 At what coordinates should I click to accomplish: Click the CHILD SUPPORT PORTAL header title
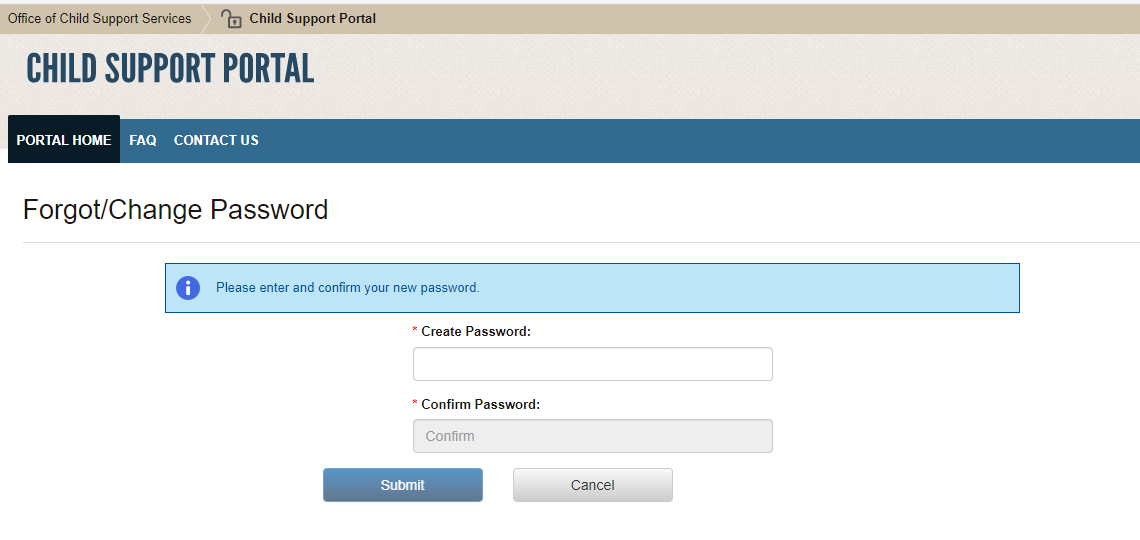click(170, 68)
